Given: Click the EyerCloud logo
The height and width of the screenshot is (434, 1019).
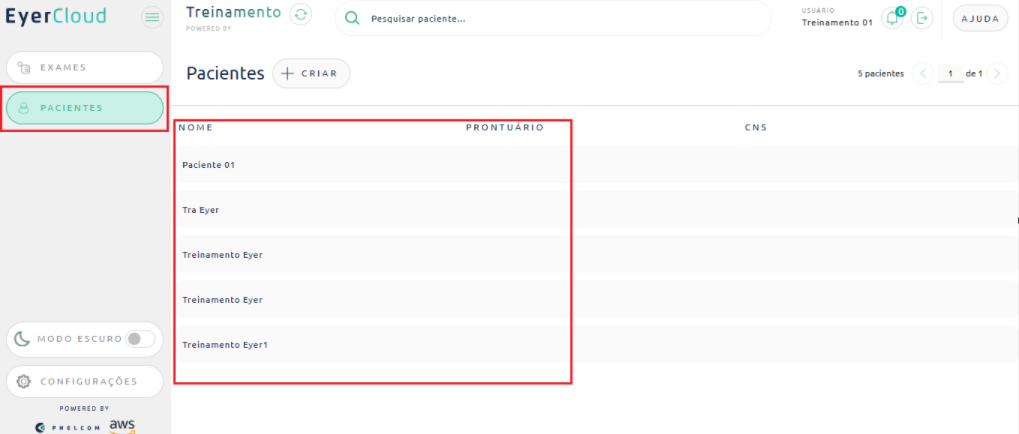Looking at the screenshot, I should 56,17.
